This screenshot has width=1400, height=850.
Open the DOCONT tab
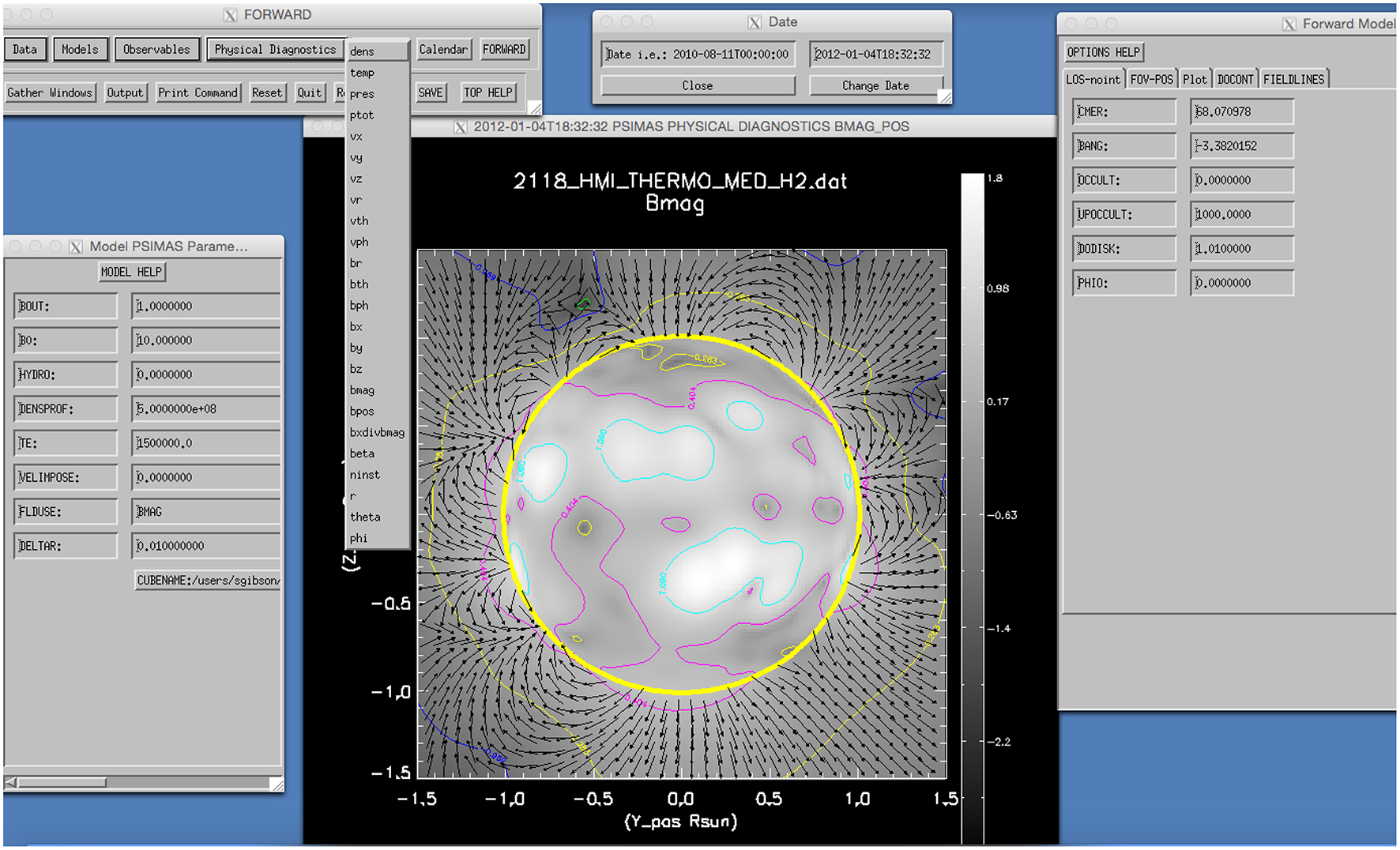coord(1235,79)
